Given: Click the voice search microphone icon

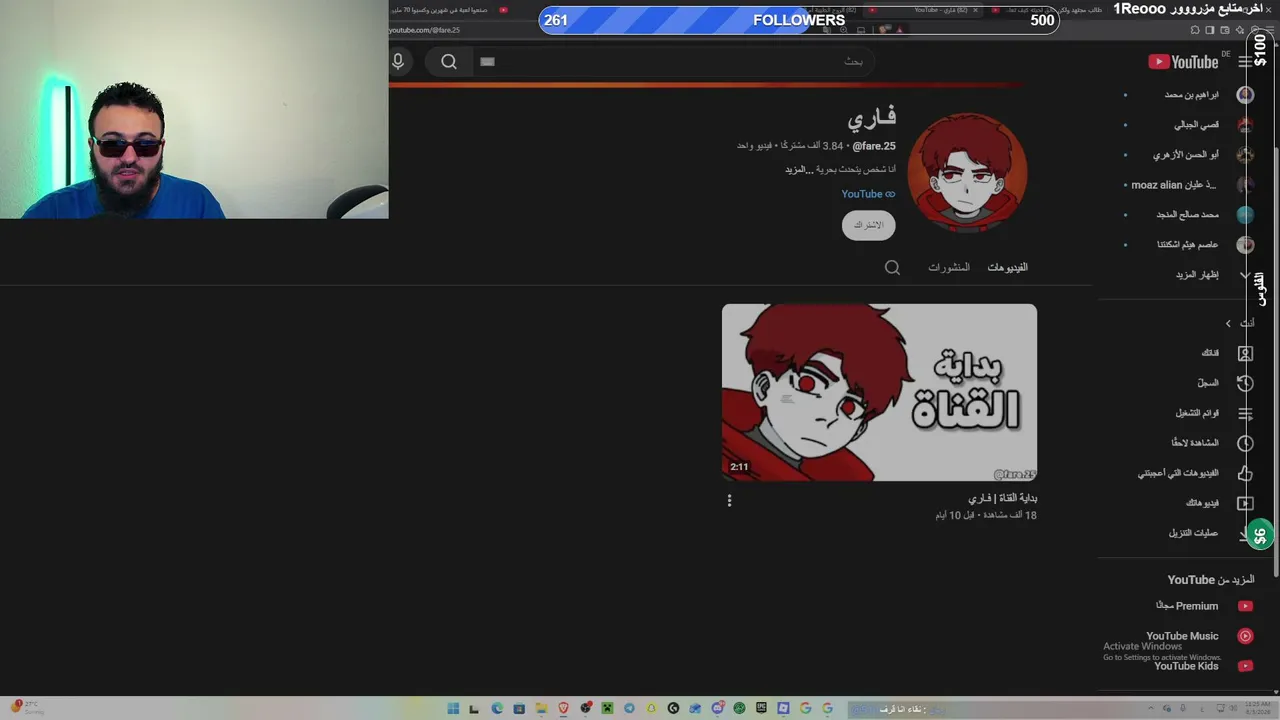Looking at the screenshot, I should point(398,62).
